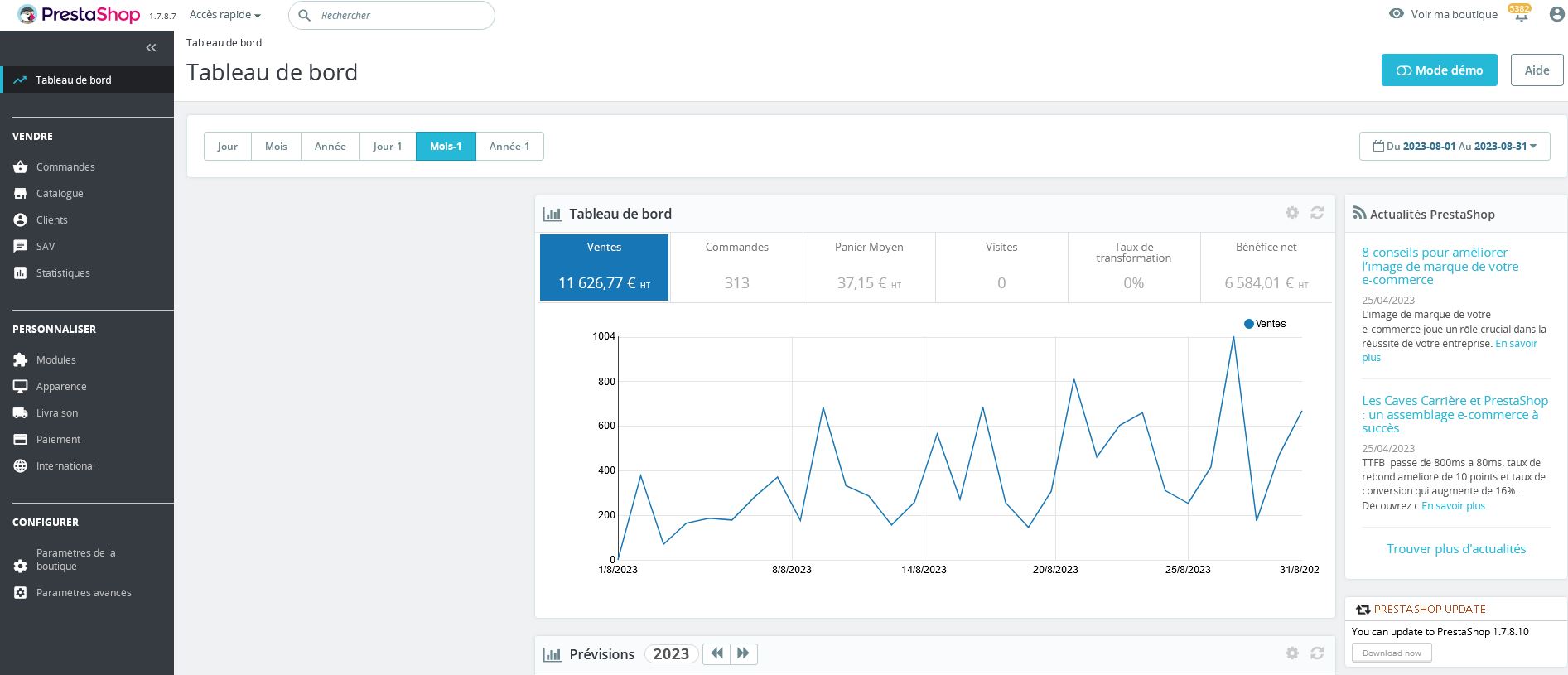Click the Statistiques chart icon
This screenshot has height=675, width=1568.
21,273
